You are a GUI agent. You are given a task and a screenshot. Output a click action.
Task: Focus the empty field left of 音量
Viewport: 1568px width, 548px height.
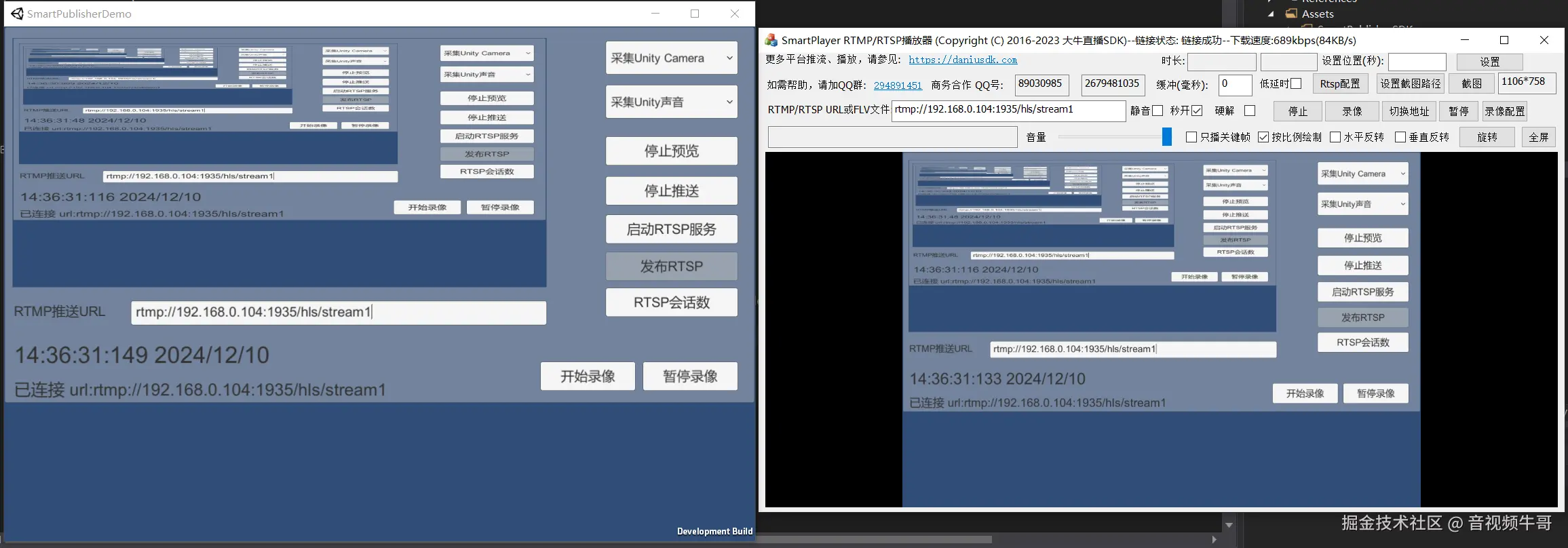pyautogui.click(x=892, y=137)
